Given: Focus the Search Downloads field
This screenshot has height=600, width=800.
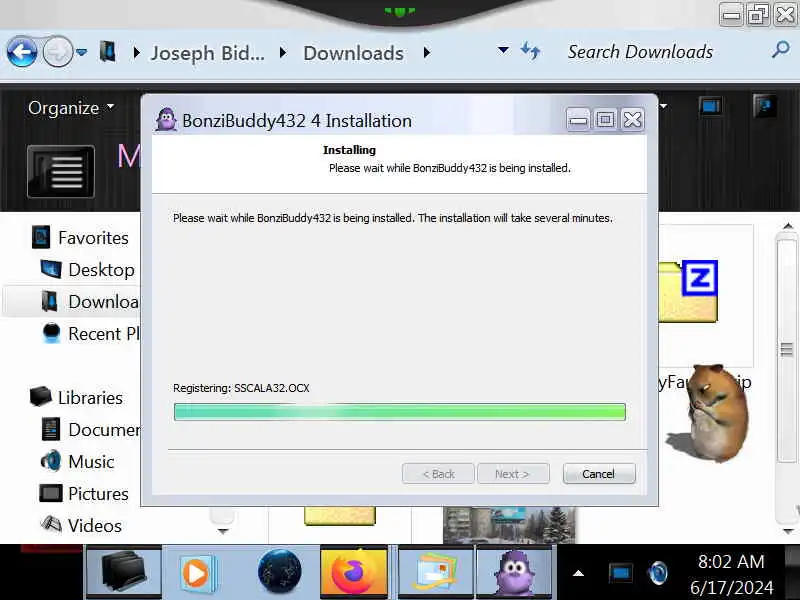Looking at the screenshot, I should click(640, 52).
